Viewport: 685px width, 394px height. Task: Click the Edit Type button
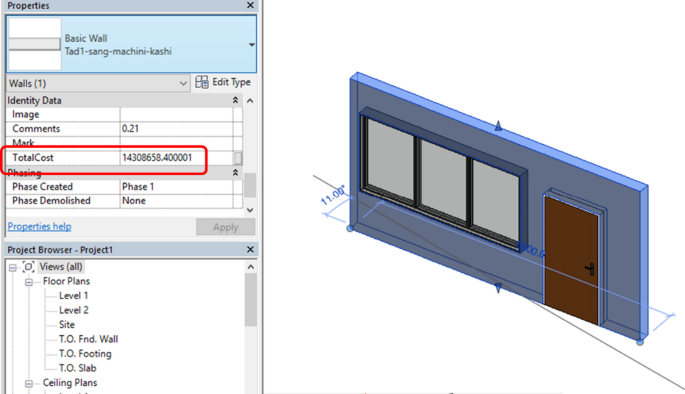pos(223,82)
